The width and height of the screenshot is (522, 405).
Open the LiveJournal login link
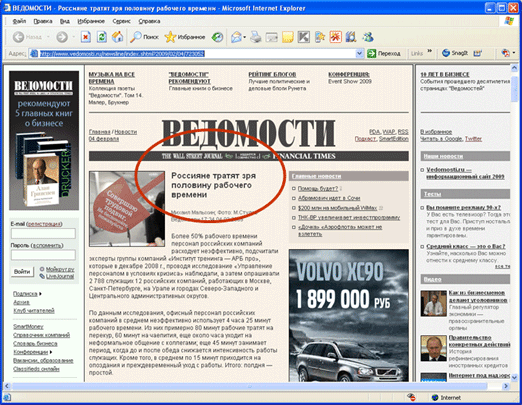point(60,276)
